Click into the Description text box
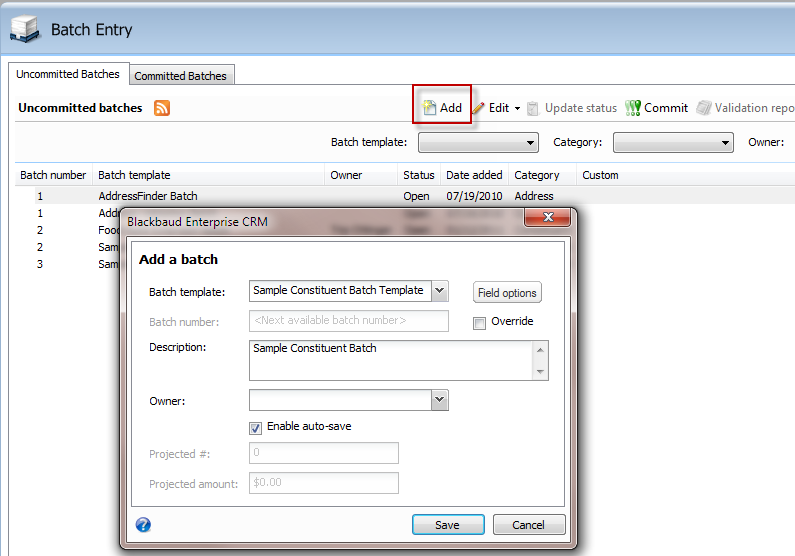Screen dimensions: 795x556 390,360
